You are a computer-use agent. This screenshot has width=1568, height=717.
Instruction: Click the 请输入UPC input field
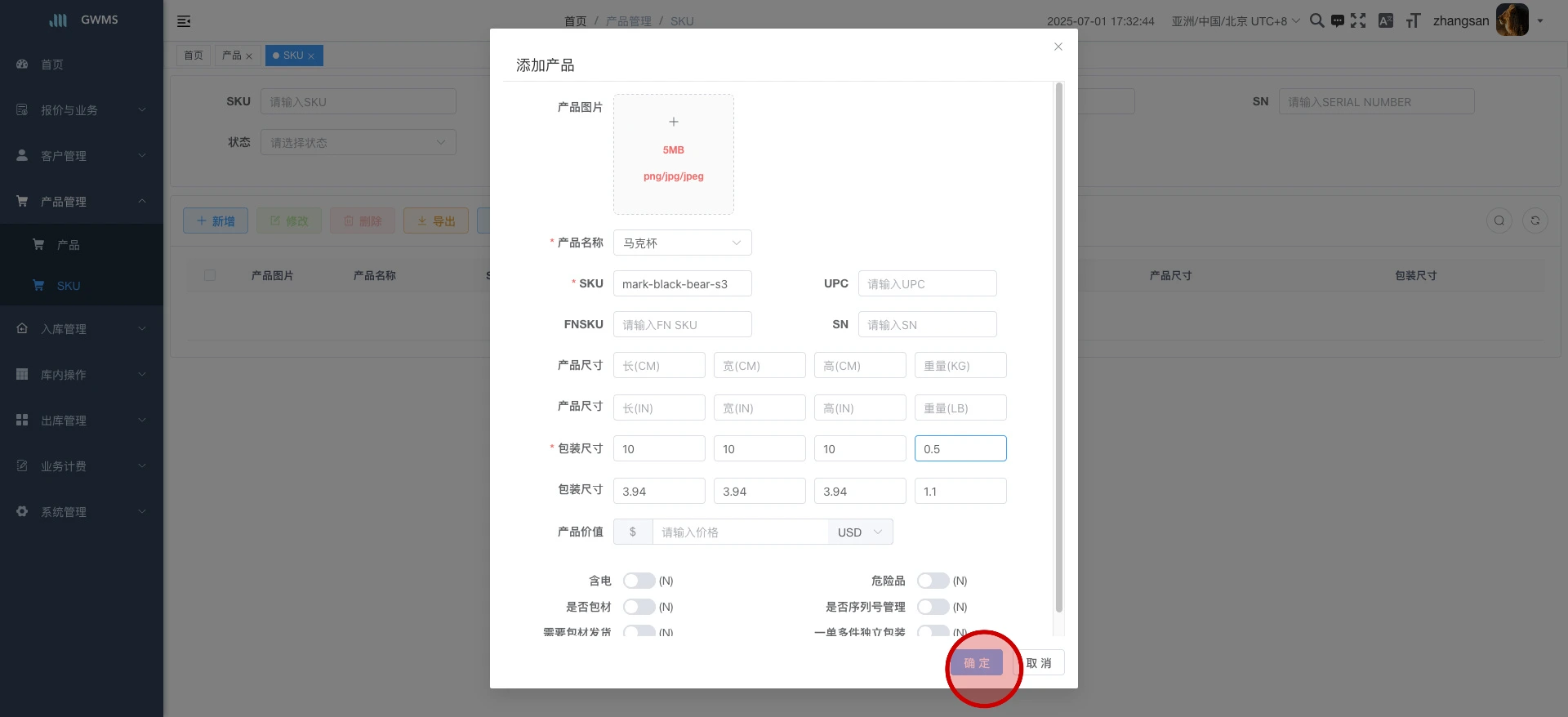(x=927, y=283)
